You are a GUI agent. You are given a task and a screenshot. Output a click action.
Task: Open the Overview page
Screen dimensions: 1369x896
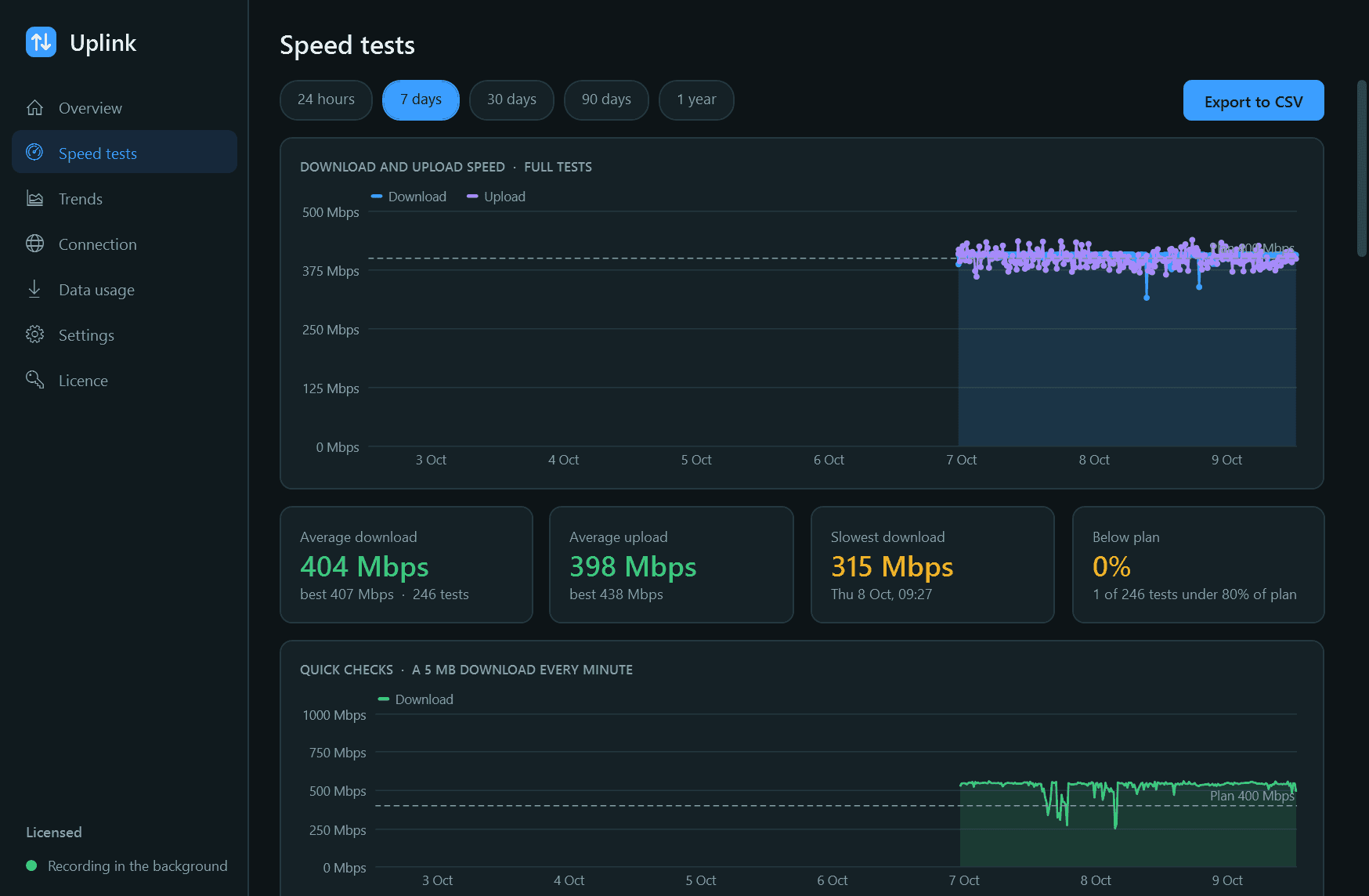coord(125,108)
